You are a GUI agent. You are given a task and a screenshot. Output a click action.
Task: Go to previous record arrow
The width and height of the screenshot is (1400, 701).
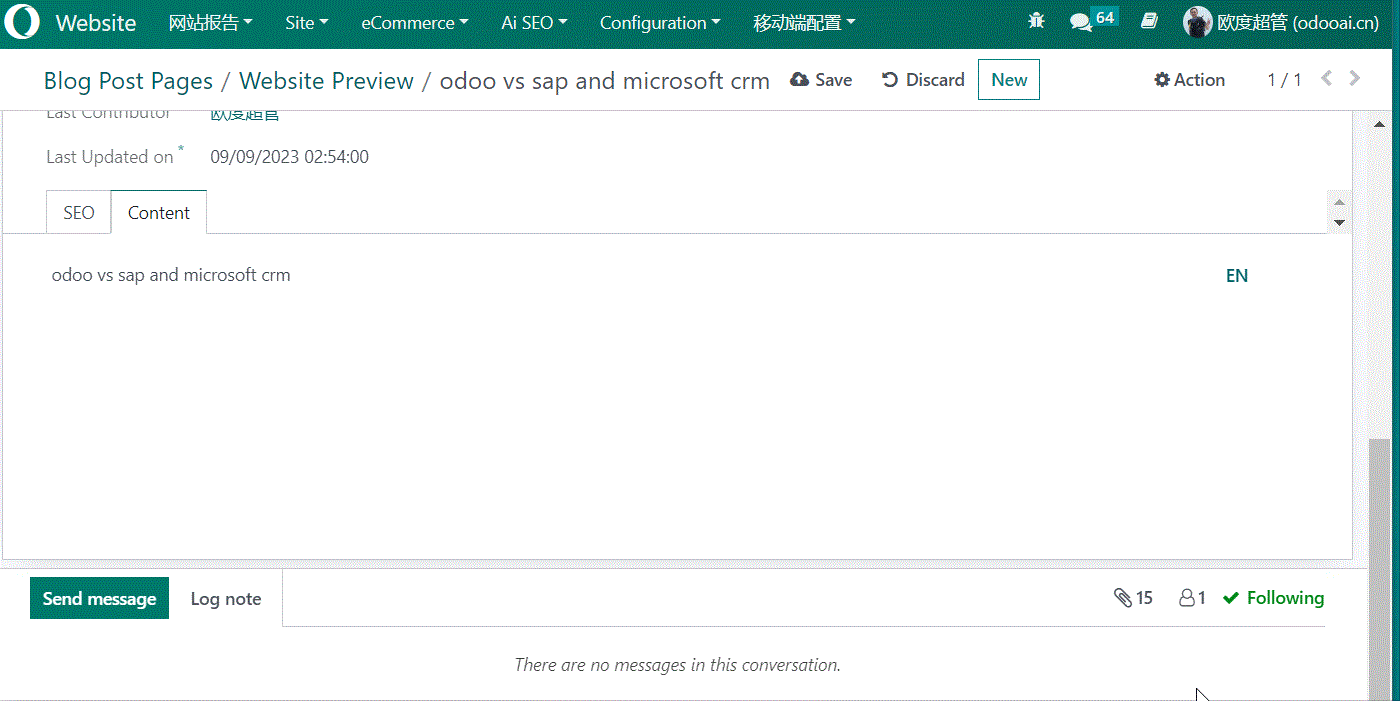click(1327, 78)
